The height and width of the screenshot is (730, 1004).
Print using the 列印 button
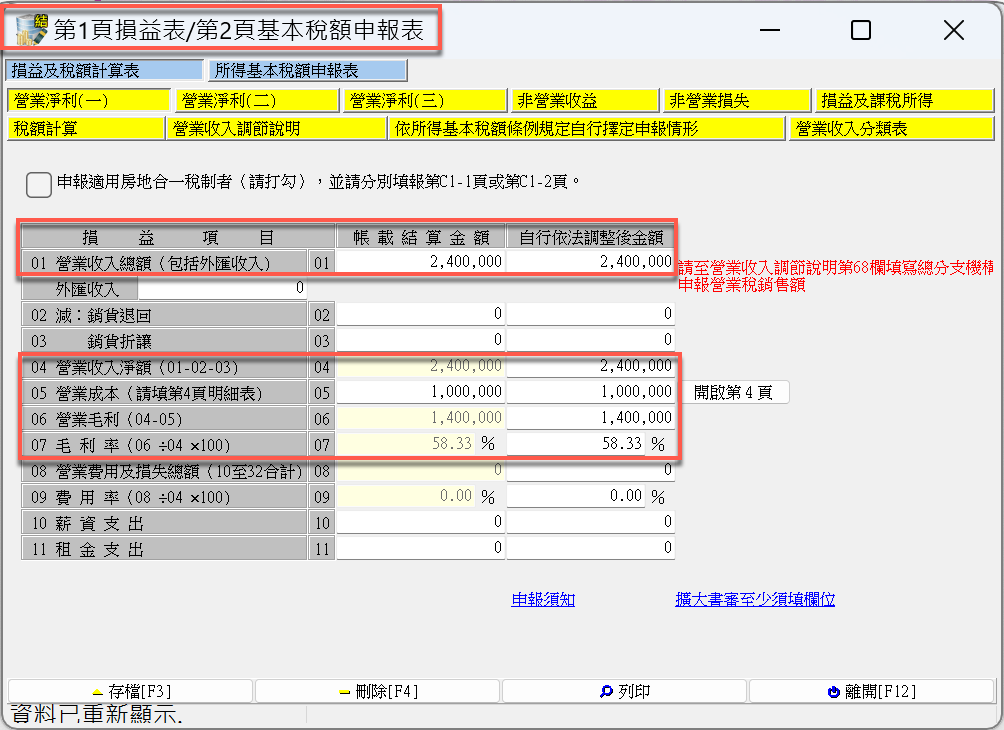[x=624, y=692]
